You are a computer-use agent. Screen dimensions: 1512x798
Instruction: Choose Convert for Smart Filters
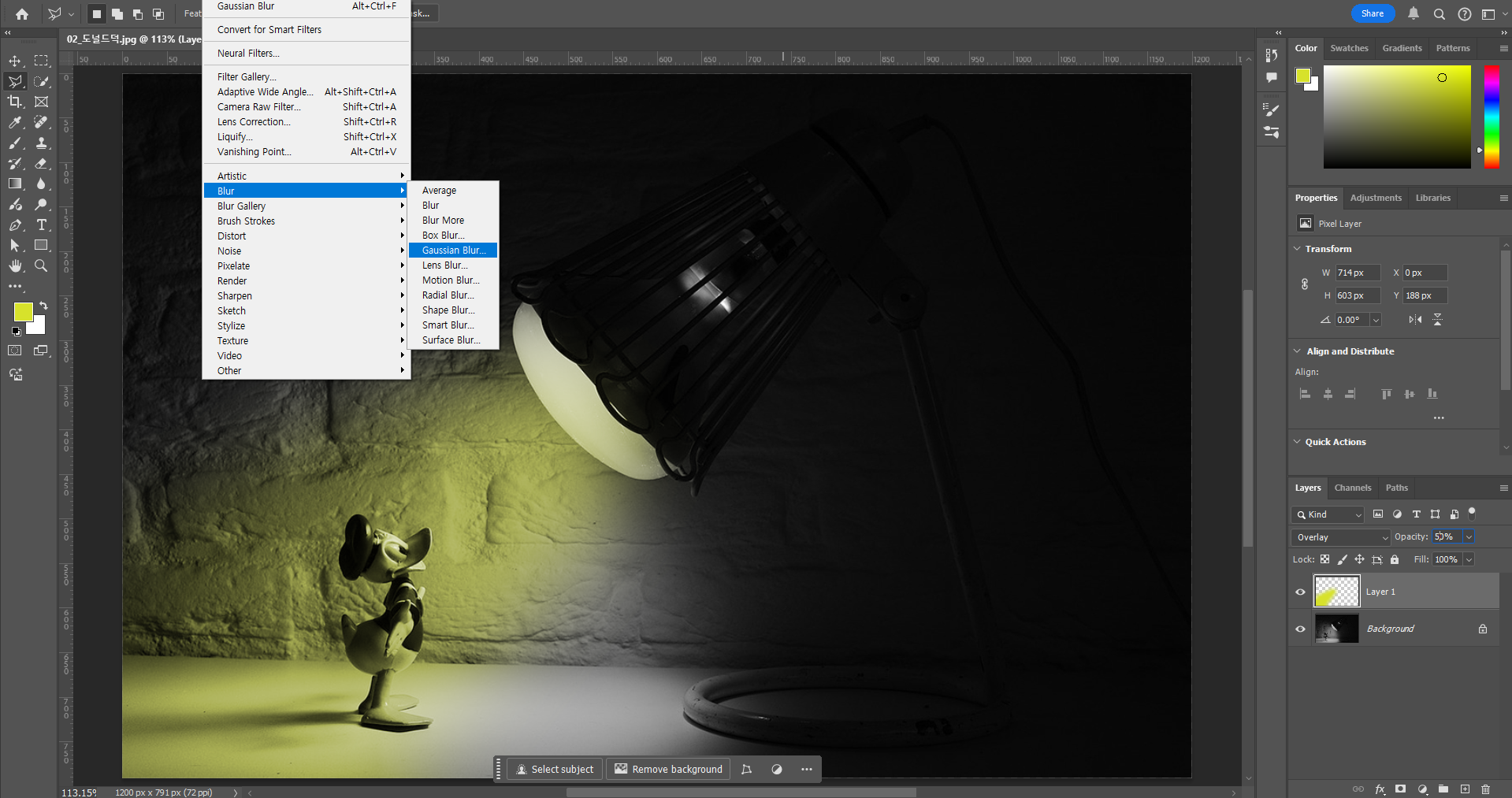click(x=306, y=30)
